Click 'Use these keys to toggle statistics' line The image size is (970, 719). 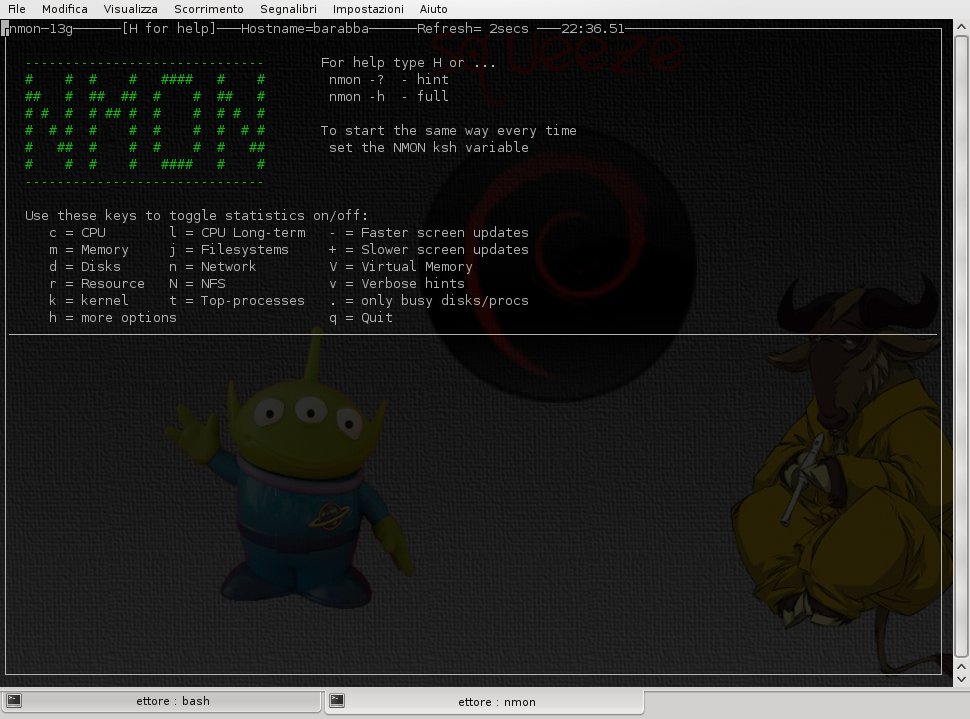(x=196, y=215)
